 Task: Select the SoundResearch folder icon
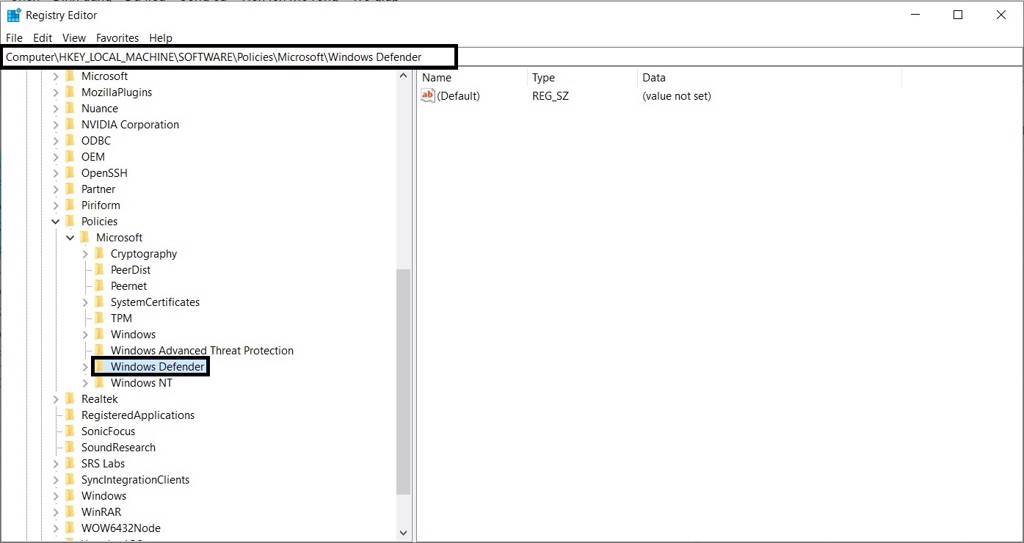click(71, 448)
